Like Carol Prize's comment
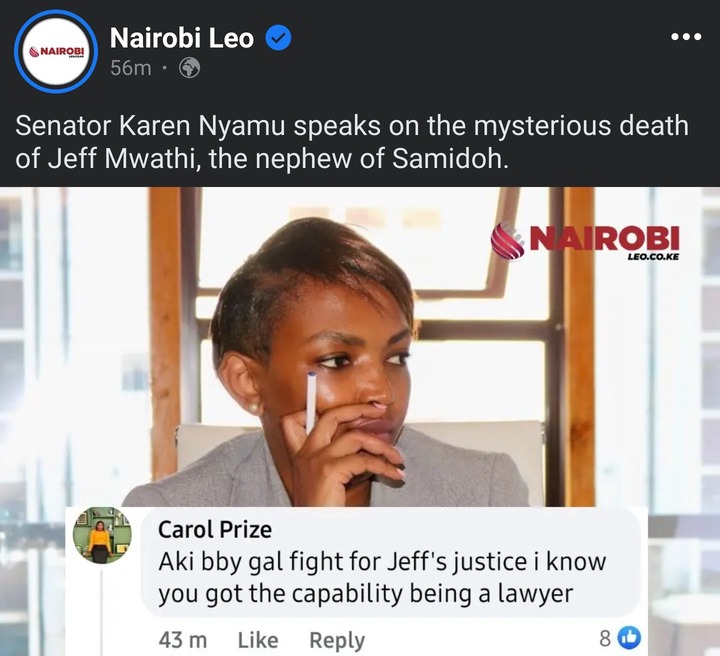720x656 pixels. tap(258, 640)
